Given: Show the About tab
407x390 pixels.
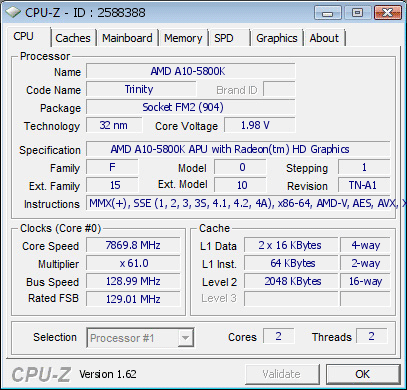Looking at the screenshot, I should click(x=324, y=38).
